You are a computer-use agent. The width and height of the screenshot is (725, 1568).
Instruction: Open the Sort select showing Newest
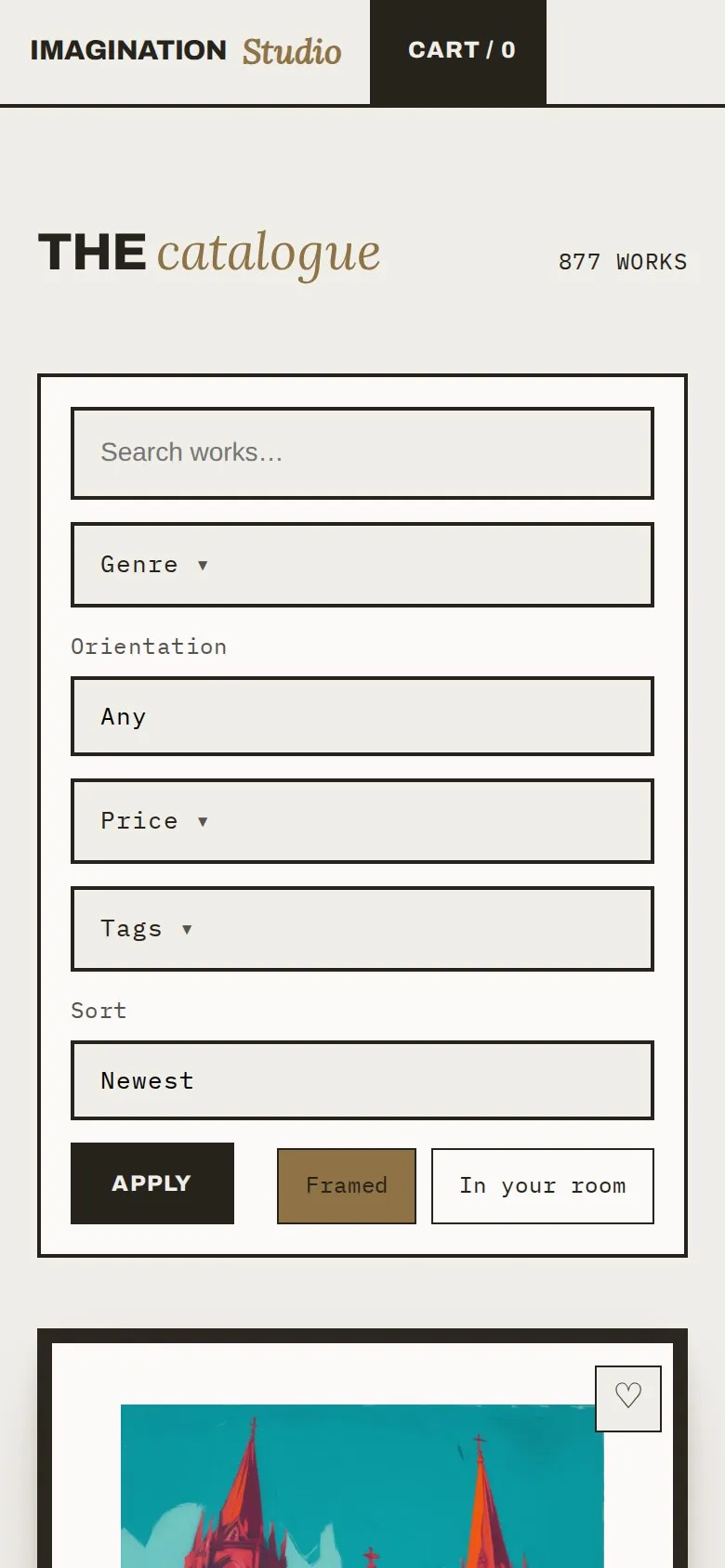[x=362, y=1080]
